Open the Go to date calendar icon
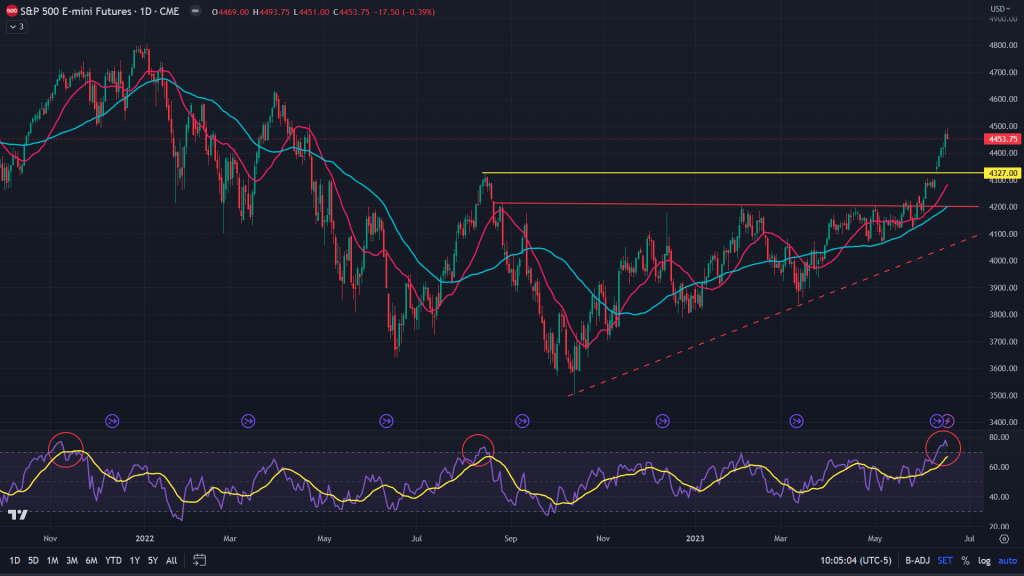 pos(199,560)
